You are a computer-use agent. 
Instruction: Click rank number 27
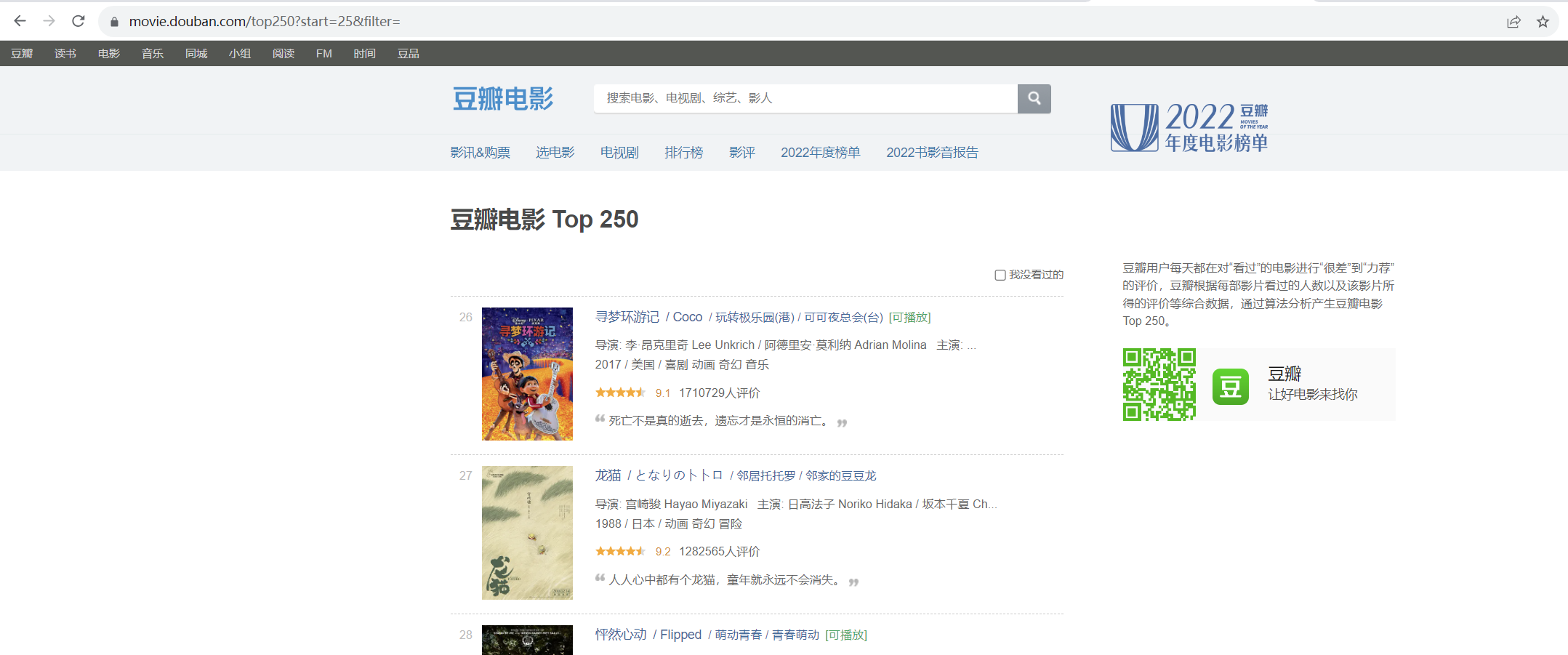[465, 475]
